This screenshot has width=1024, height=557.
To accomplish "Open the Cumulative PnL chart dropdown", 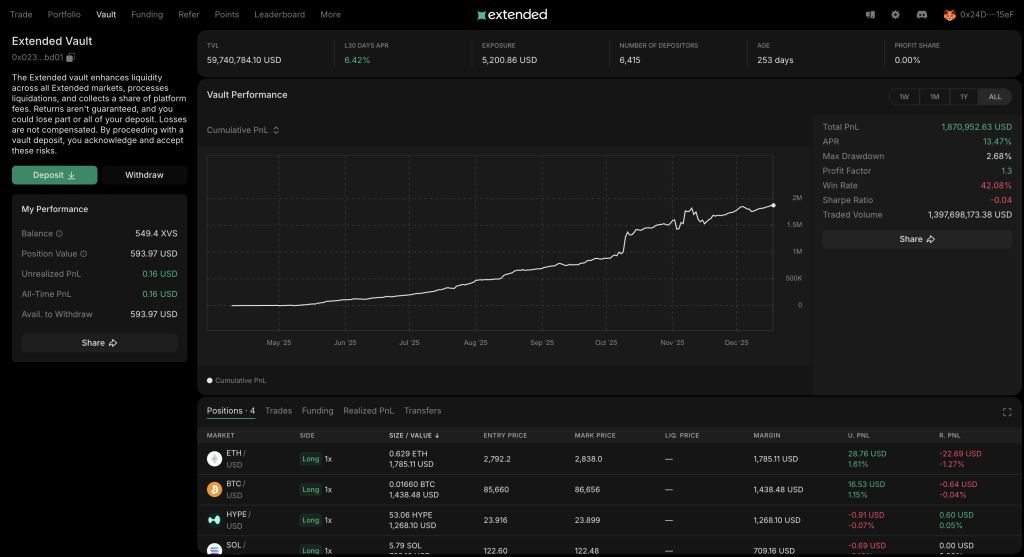I will [243, 130].
